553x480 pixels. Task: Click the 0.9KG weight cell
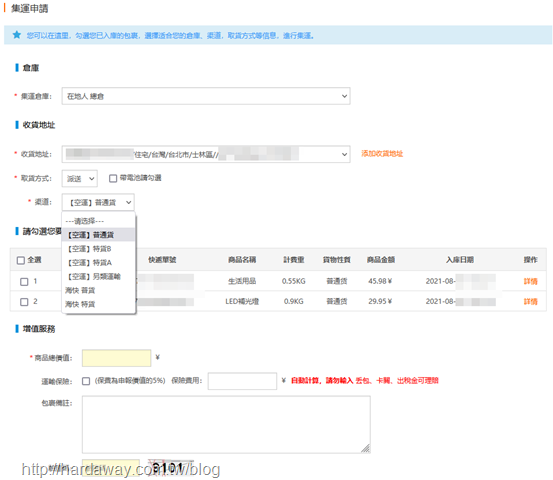[294, 302]
